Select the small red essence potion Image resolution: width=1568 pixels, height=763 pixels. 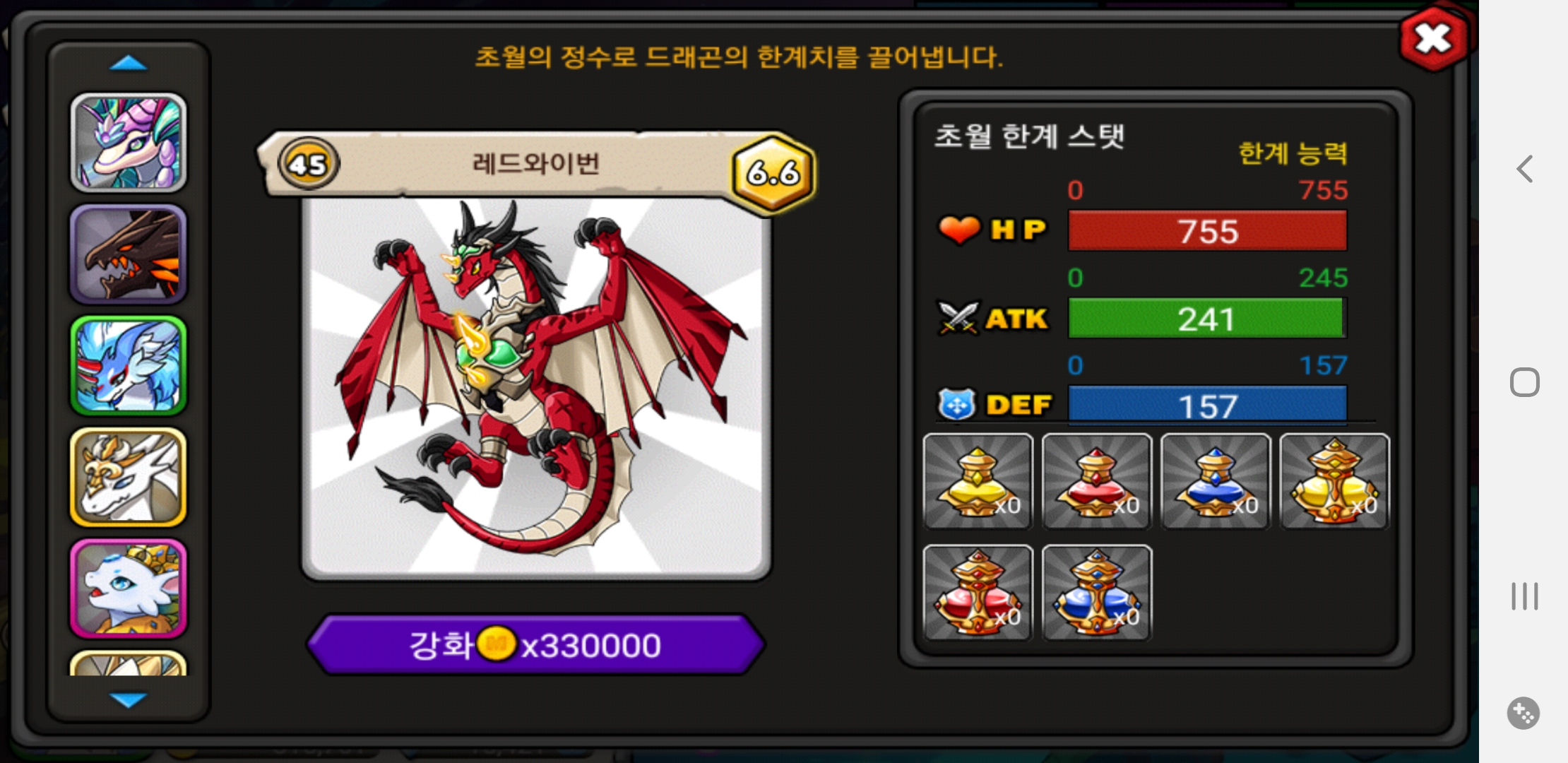pyautogui.click(x=1097, y=481)
